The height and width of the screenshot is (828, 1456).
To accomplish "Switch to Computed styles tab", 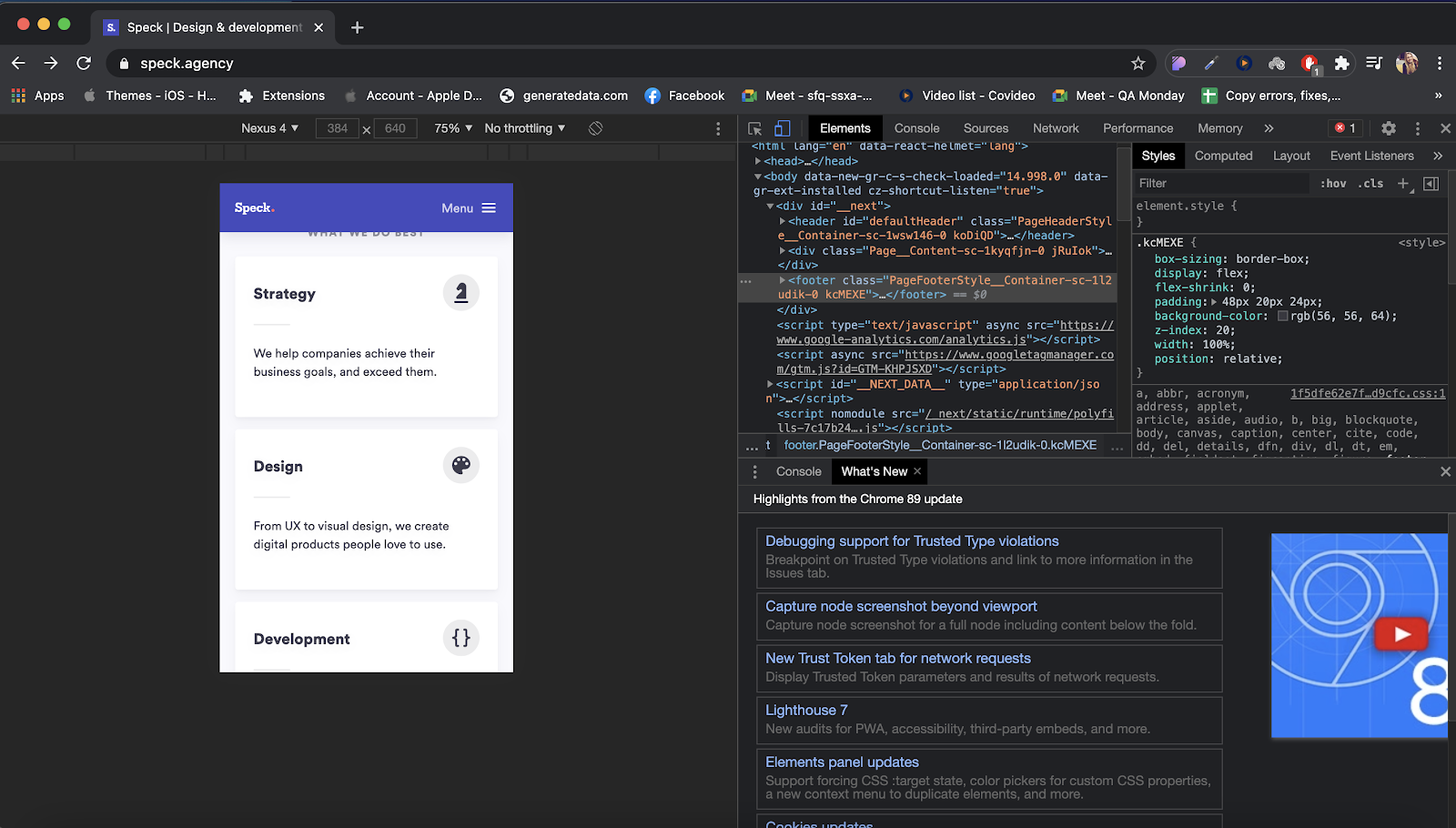I will tap(1223, 156).
